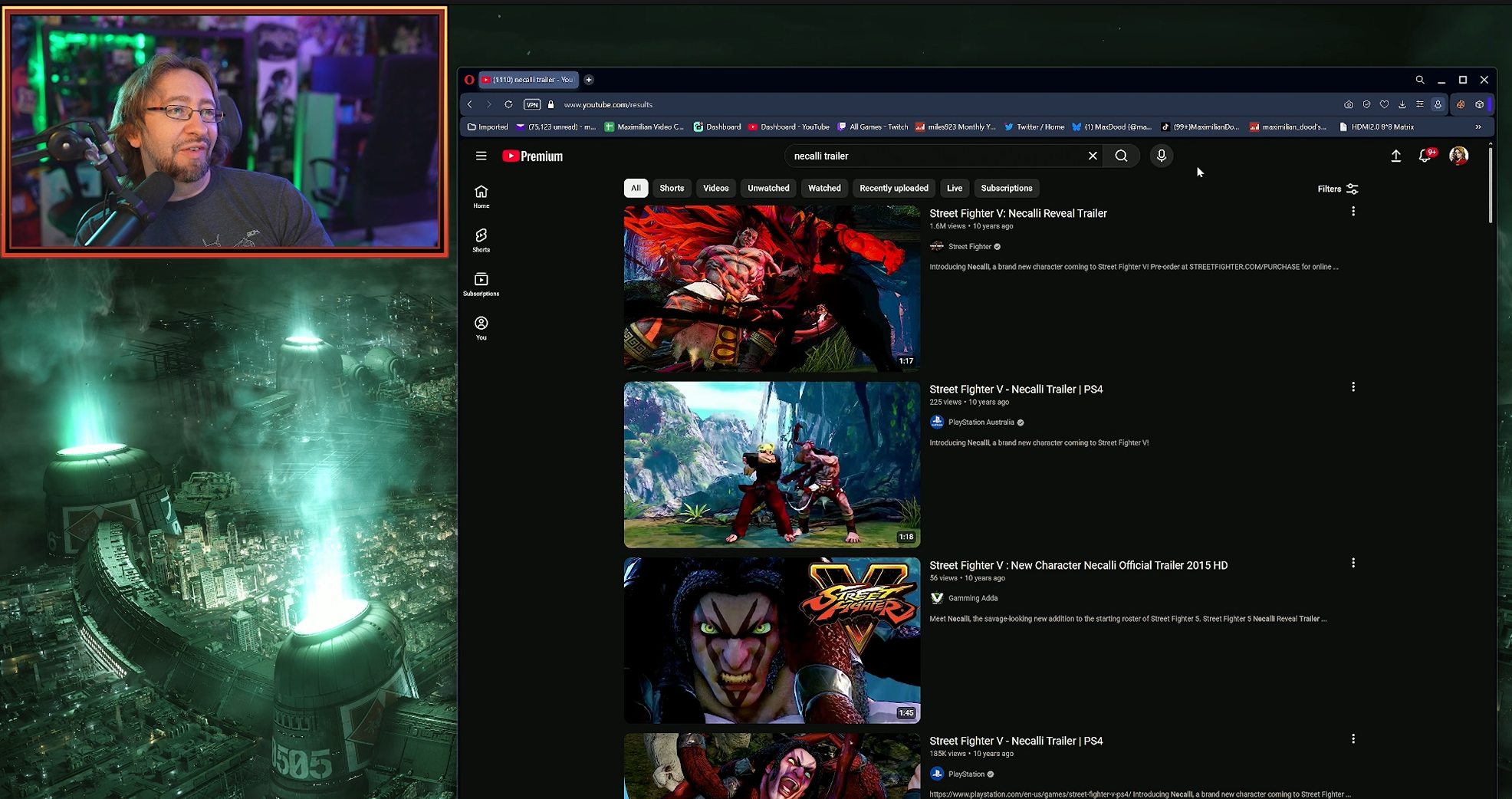Open Subscriptions in YouTube sidebar
The image size is (1512, 799).
click(x=482, y=284)
